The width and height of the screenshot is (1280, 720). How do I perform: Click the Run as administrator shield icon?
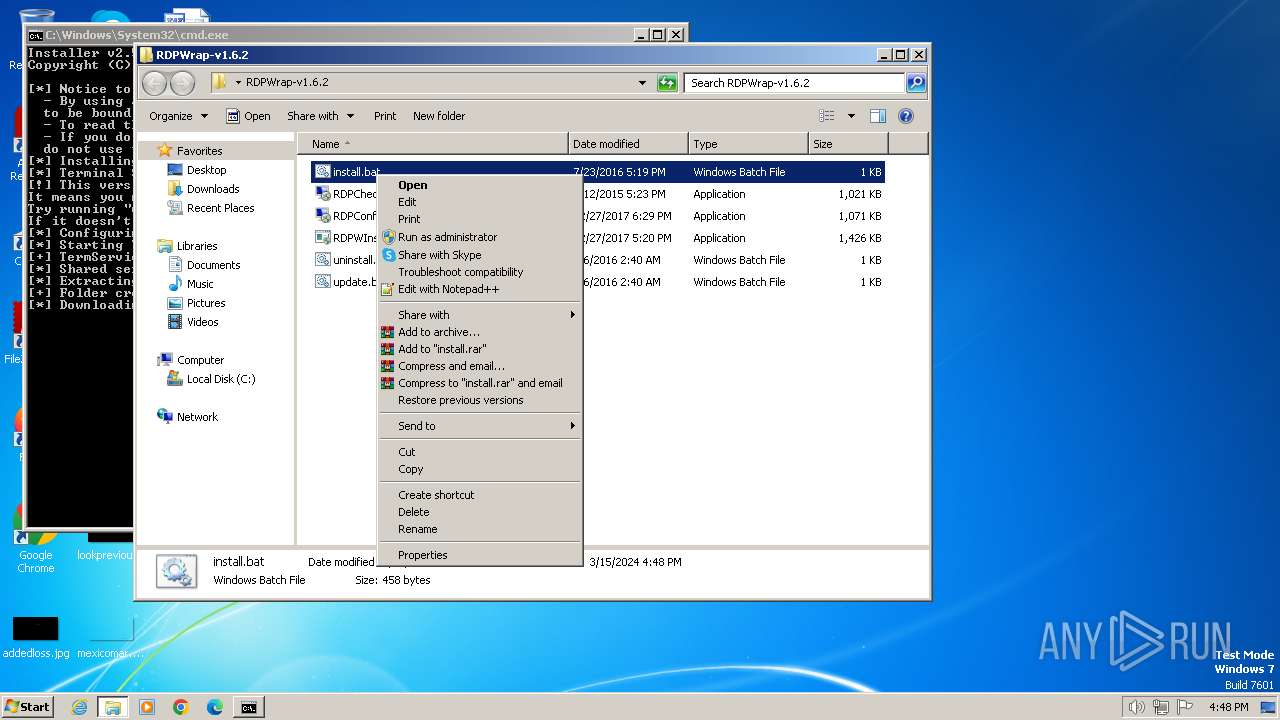click(x=388, y=237)
